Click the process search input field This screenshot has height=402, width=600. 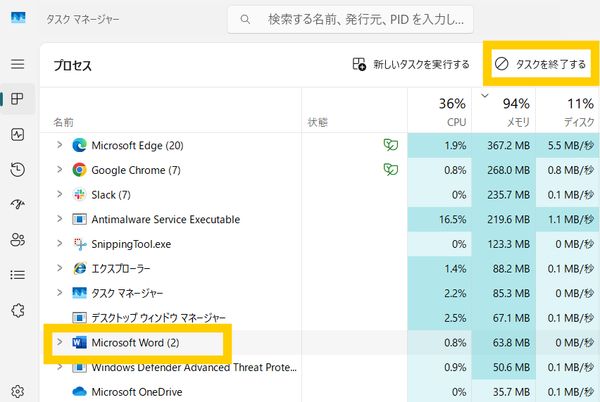(x=350, y=19)
